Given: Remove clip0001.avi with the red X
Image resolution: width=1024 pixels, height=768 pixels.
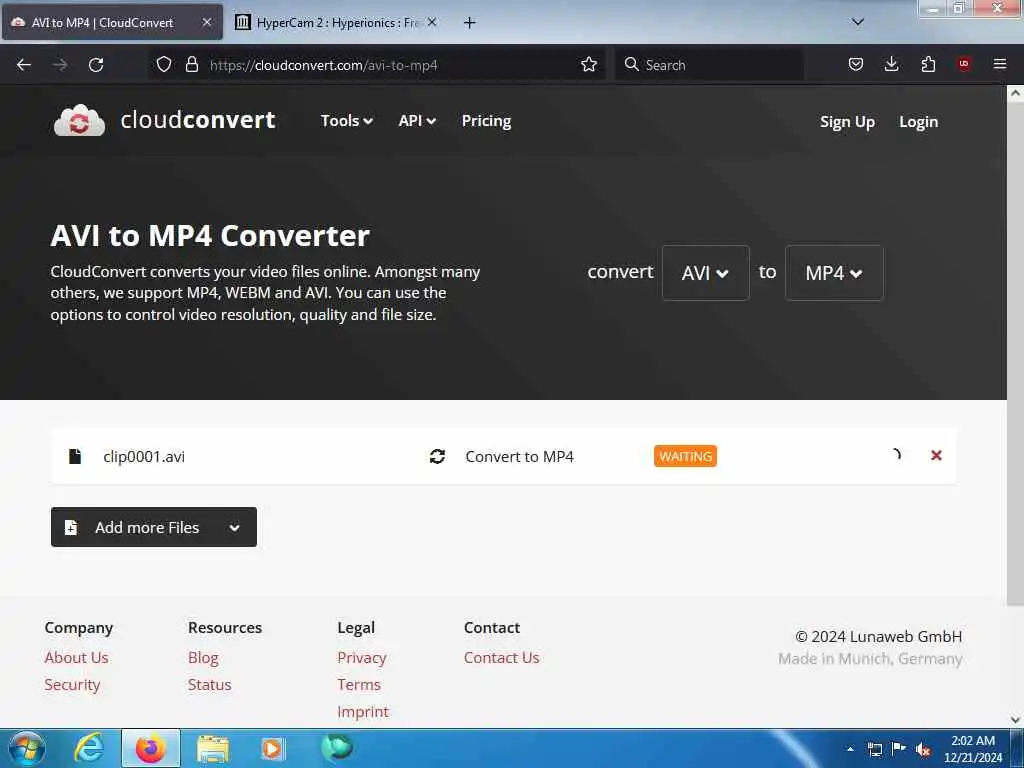Looking at the screenshot, I should click(936, 455).
